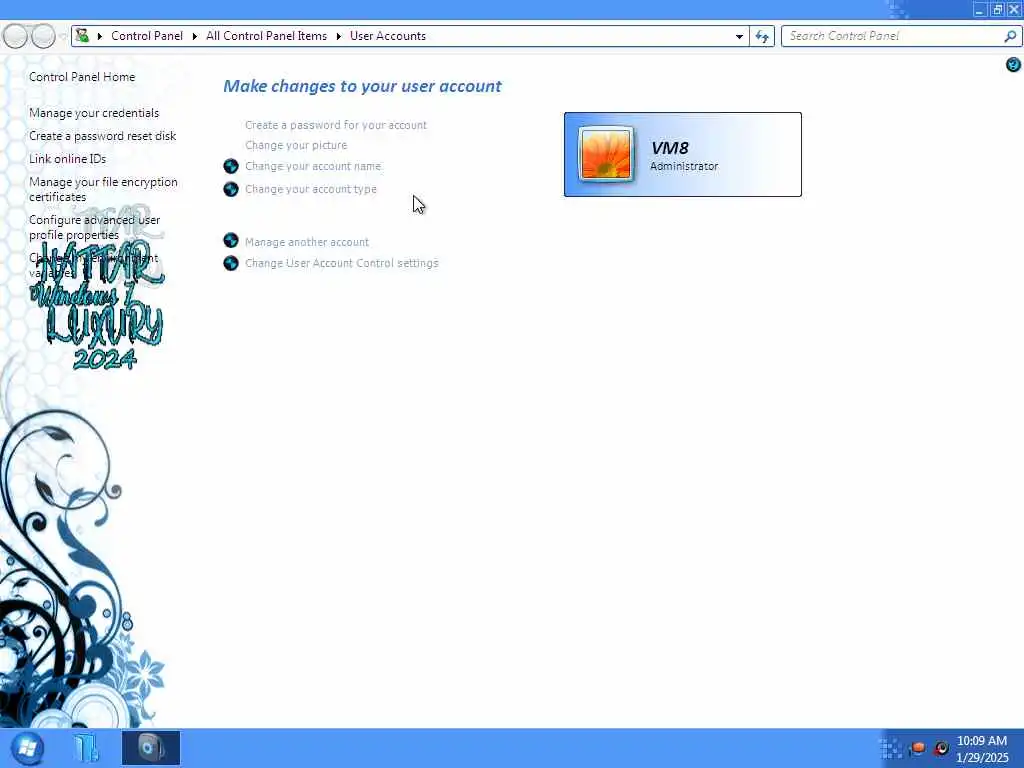Select All Control Panel Items breadcrumb
This screenshot has height=768, width=1024.
(266, 36)
